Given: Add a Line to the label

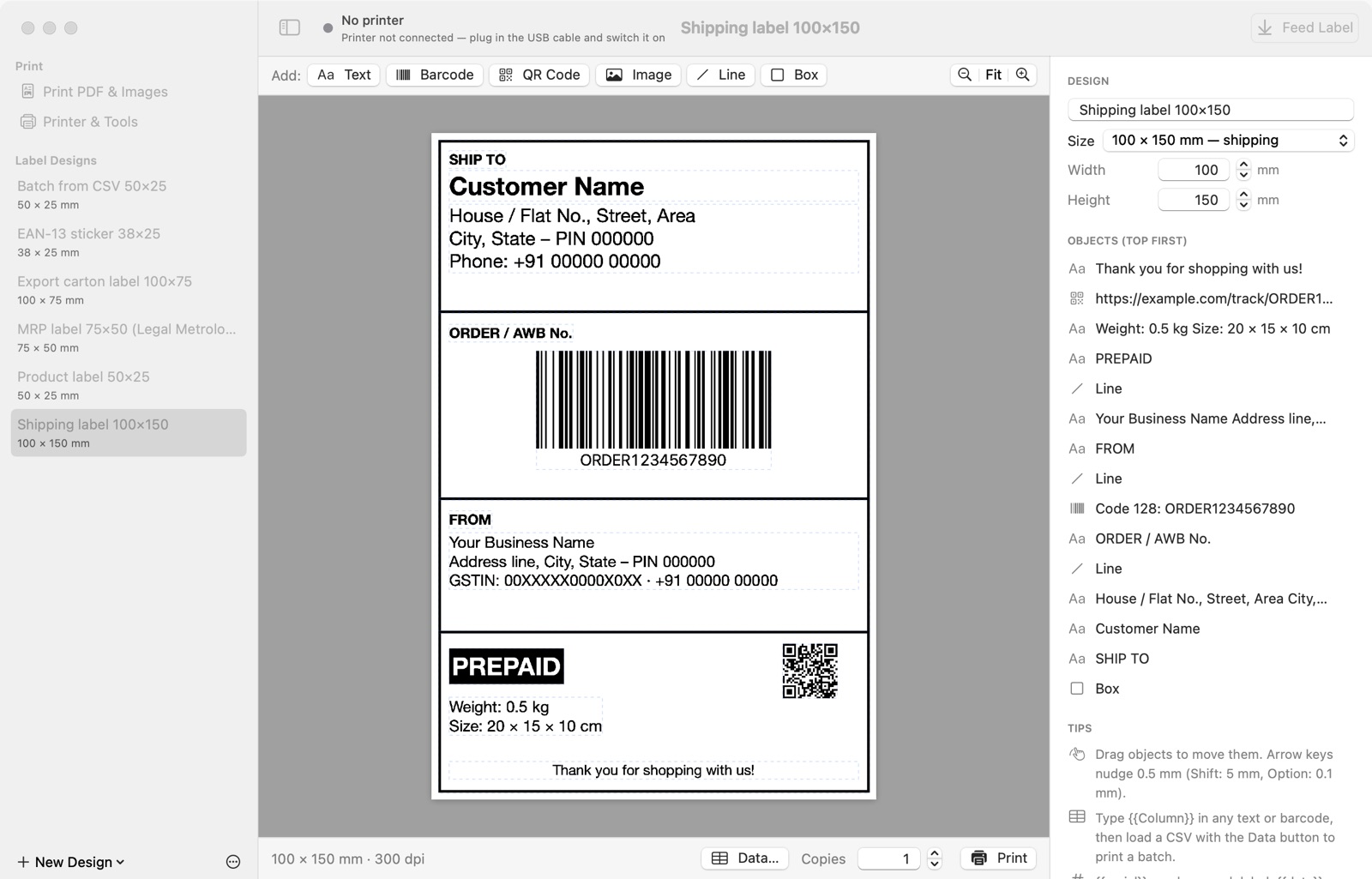Looking at the screenshot, I should (x=721, y=75).
